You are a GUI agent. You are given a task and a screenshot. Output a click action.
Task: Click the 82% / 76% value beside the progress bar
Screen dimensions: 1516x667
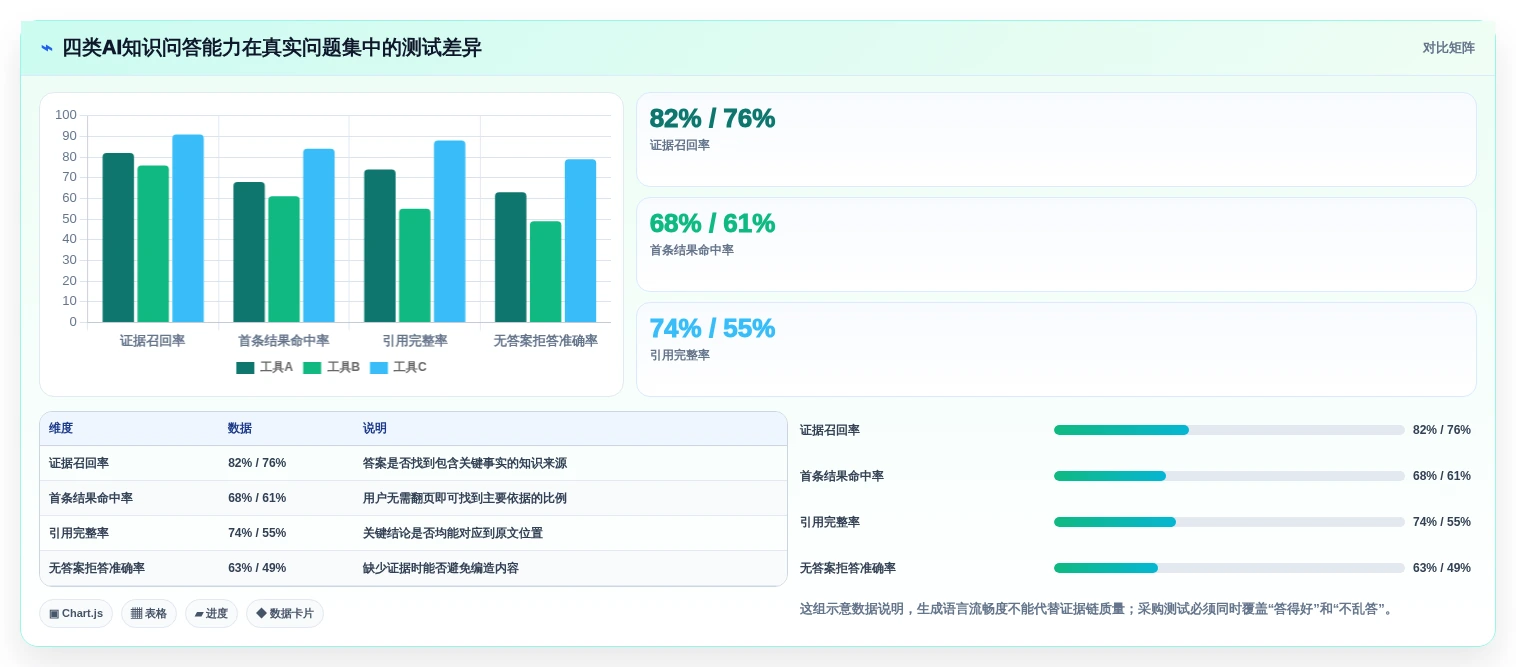pyautogui.click(x=1442, y=430)
